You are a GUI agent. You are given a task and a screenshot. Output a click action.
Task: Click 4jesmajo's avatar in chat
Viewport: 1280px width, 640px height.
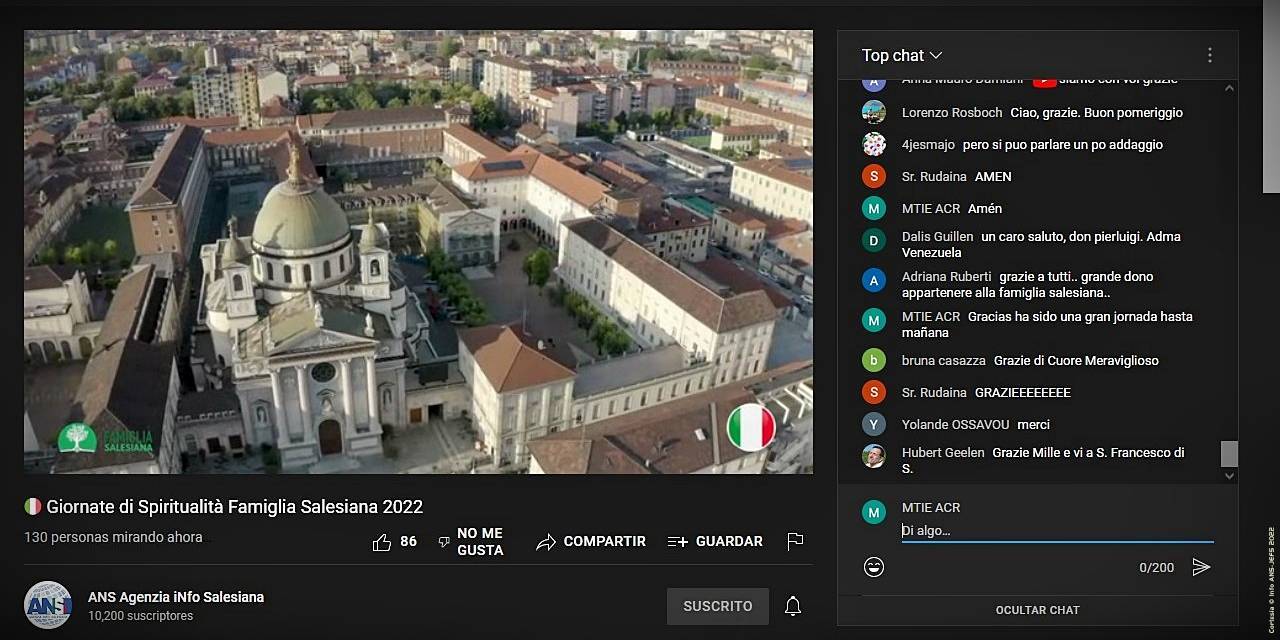pos(874,144)
